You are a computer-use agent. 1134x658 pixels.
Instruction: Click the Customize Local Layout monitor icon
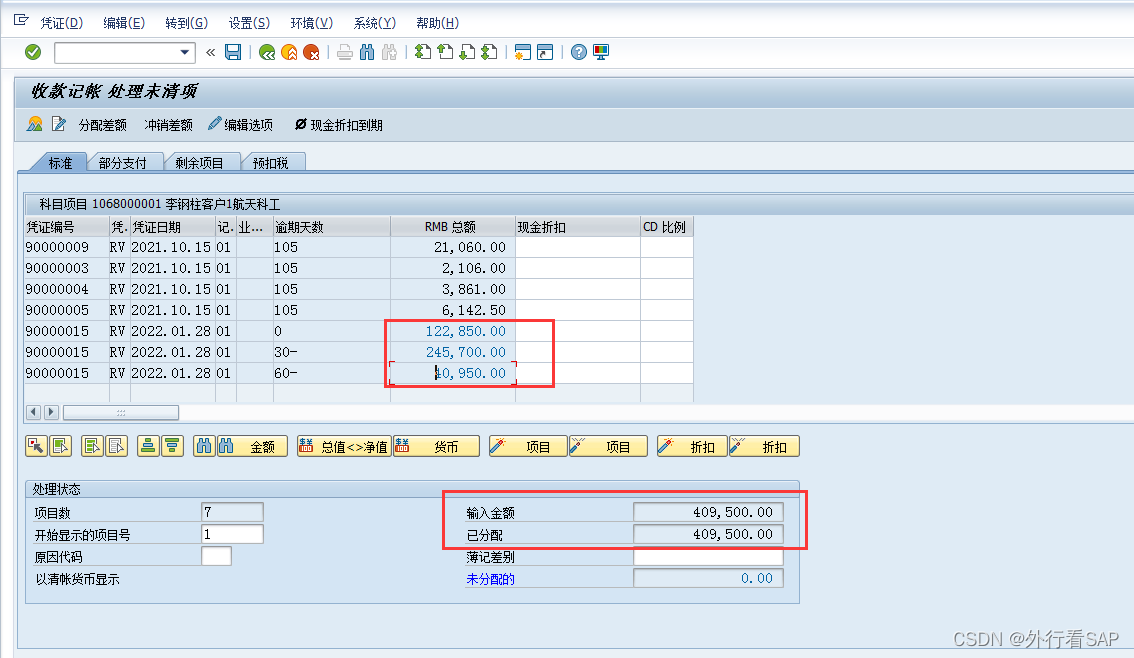tap(601, 52)
